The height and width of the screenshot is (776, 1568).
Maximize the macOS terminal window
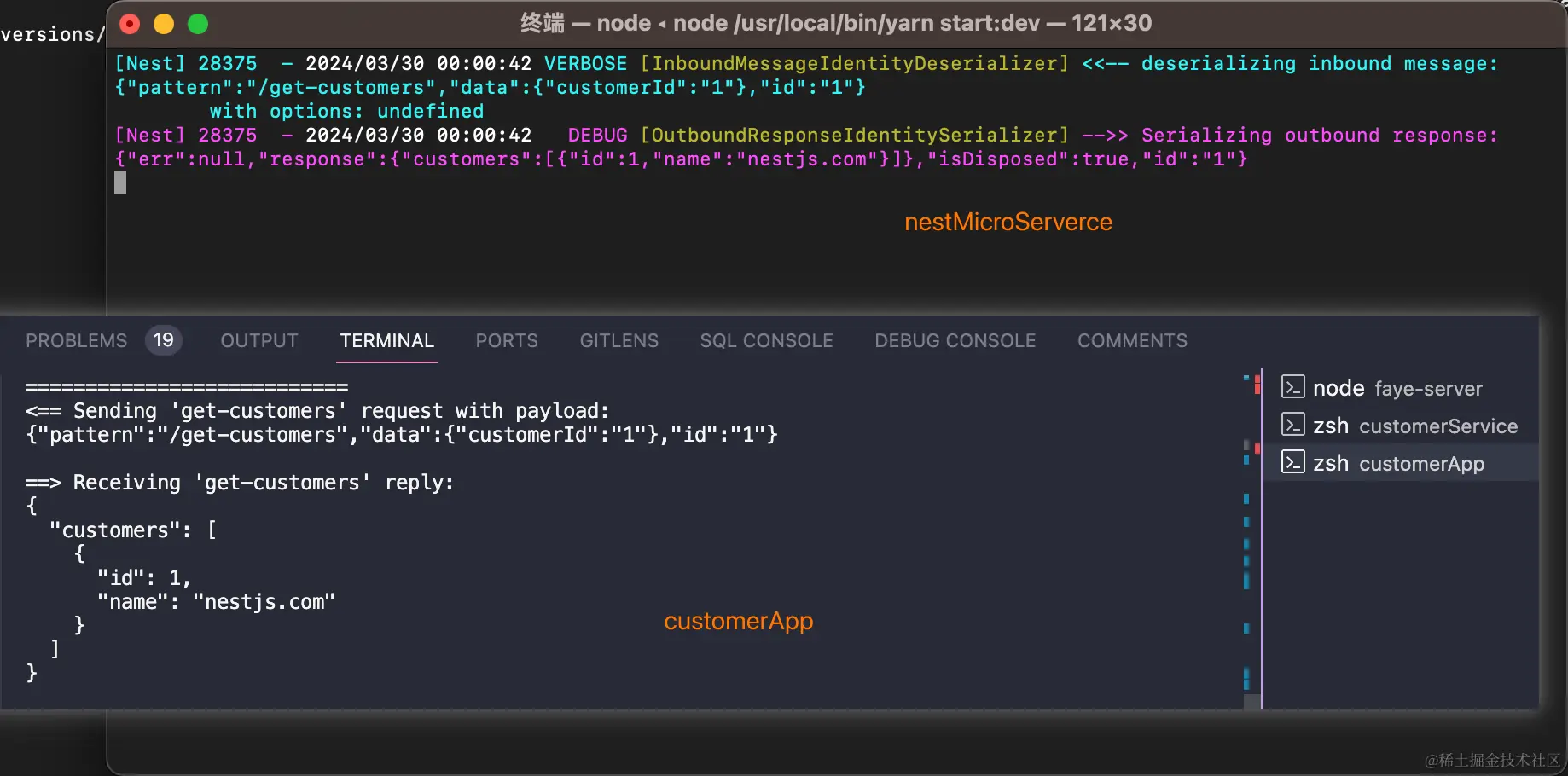click(198, 24)
